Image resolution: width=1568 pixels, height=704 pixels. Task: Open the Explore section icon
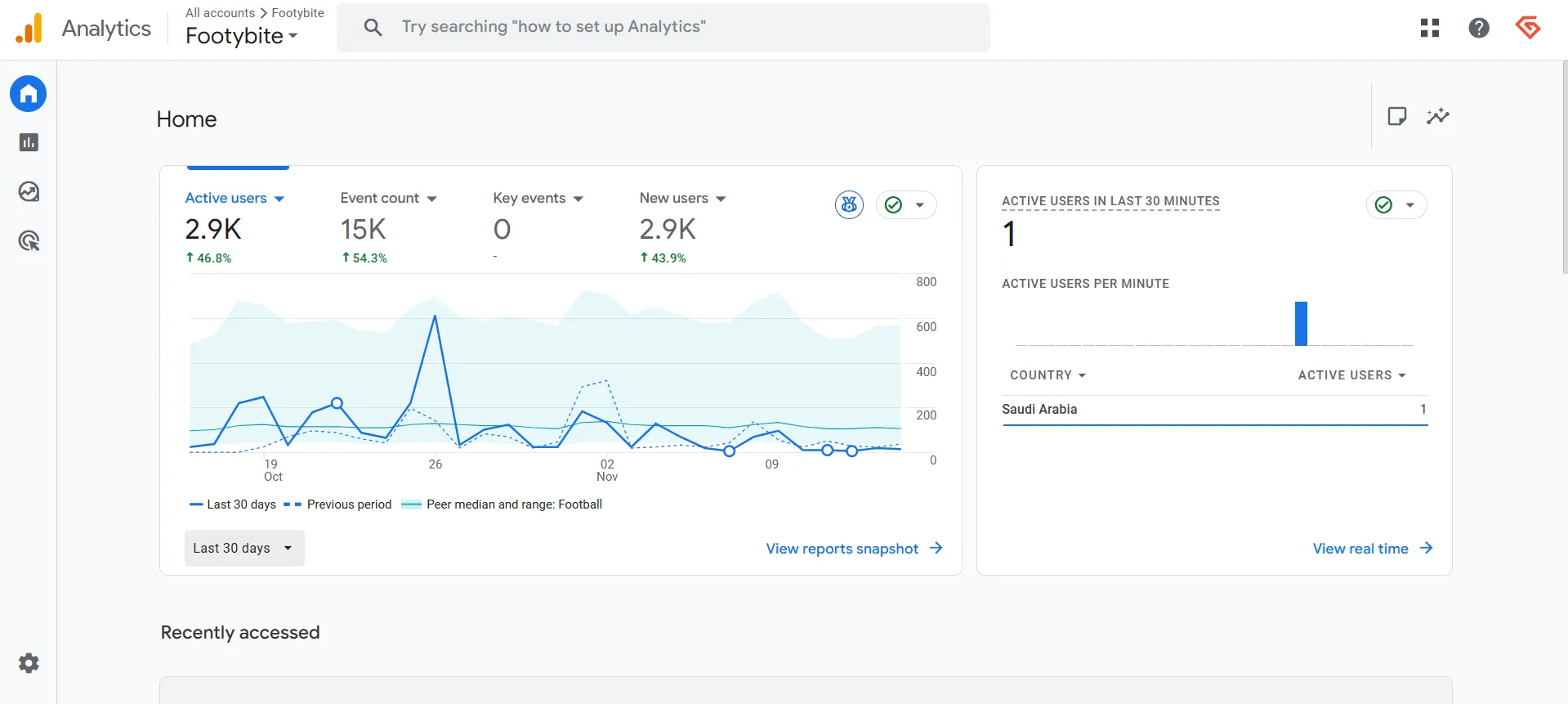[x=29, y=192]
